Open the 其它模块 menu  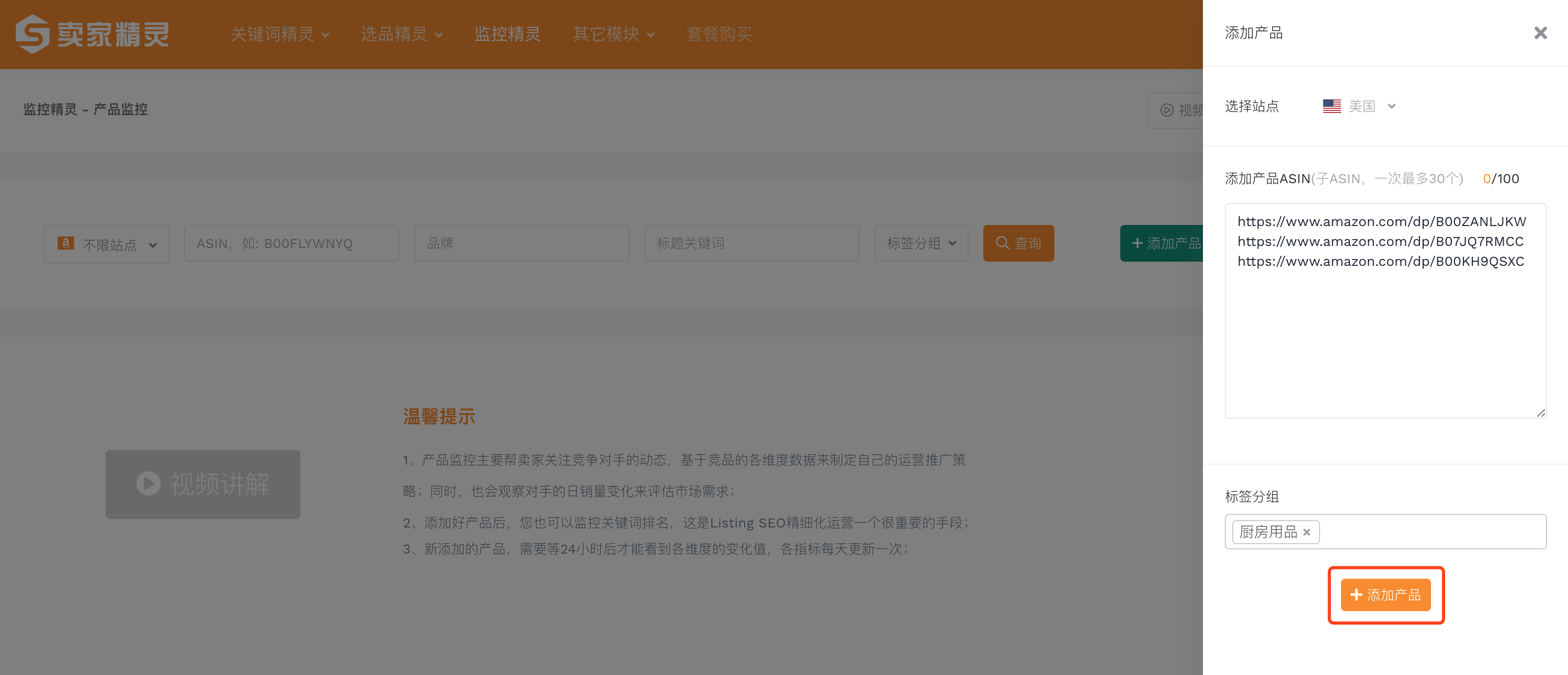(613, 34)
